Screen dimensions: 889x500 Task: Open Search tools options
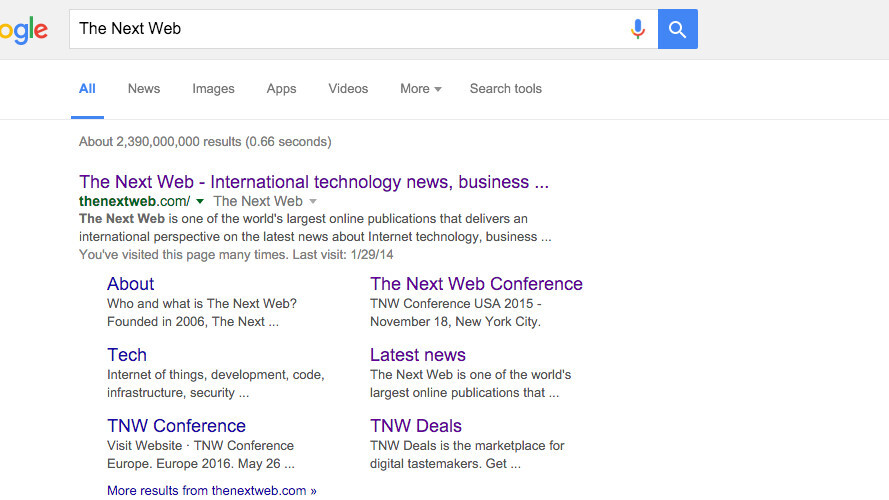click(x=505, y=89)
